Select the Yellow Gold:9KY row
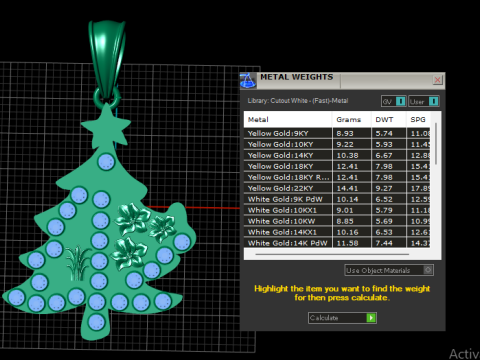The height and width of the screenshot is (360, 480). tap(337, 133)
